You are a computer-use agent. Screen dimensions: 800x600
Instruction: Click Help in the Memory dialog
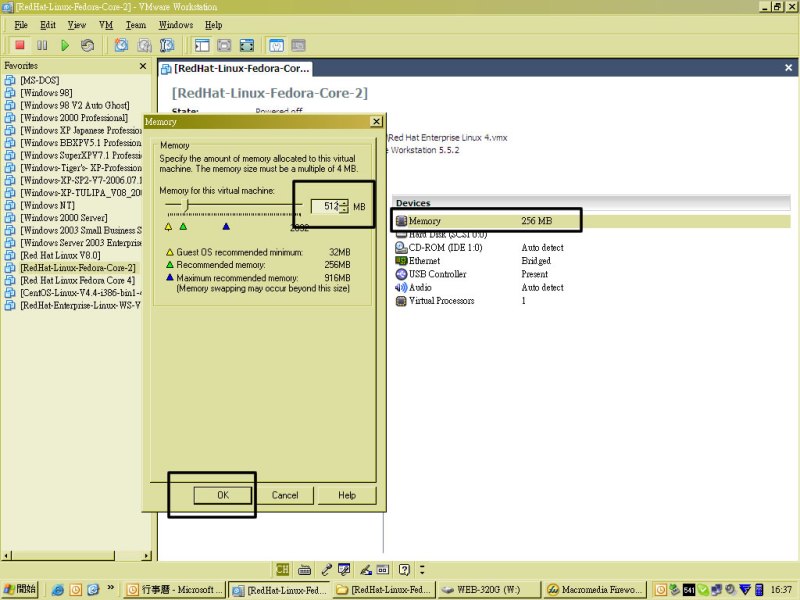[347, 495]
